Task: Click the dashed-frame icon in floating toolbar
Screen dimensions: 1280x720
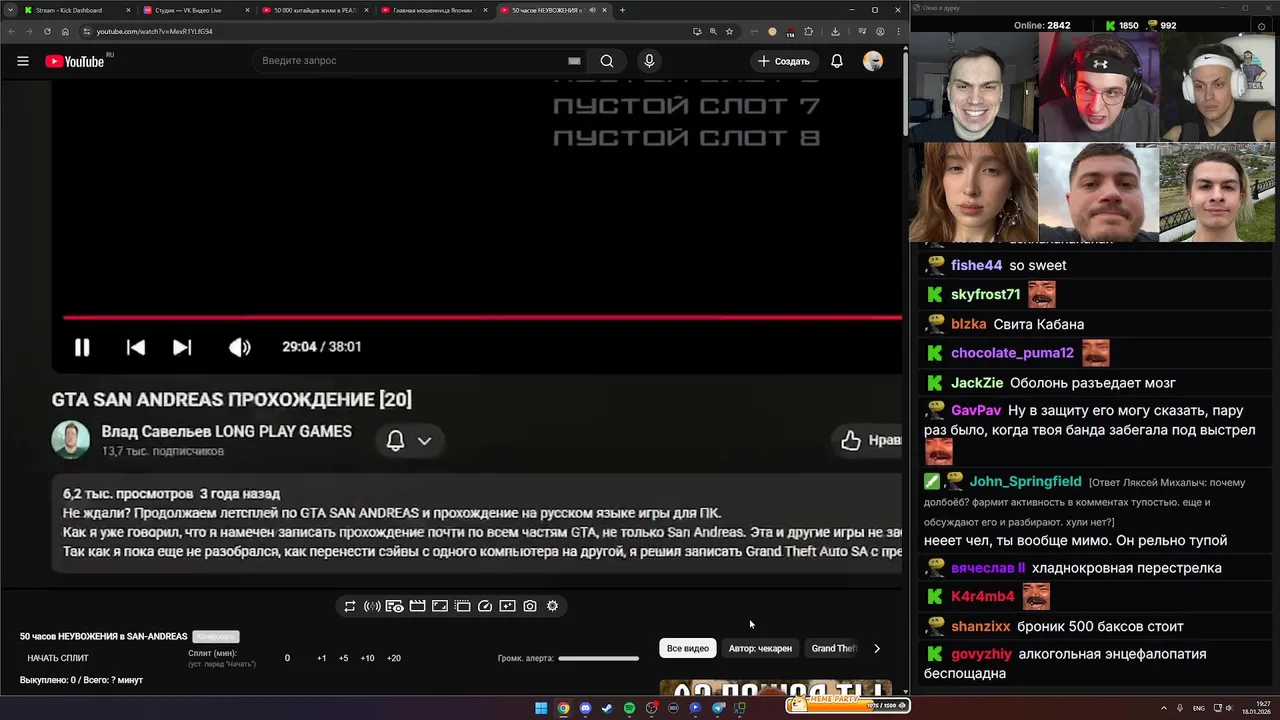Action: click(x=462, y=606)
